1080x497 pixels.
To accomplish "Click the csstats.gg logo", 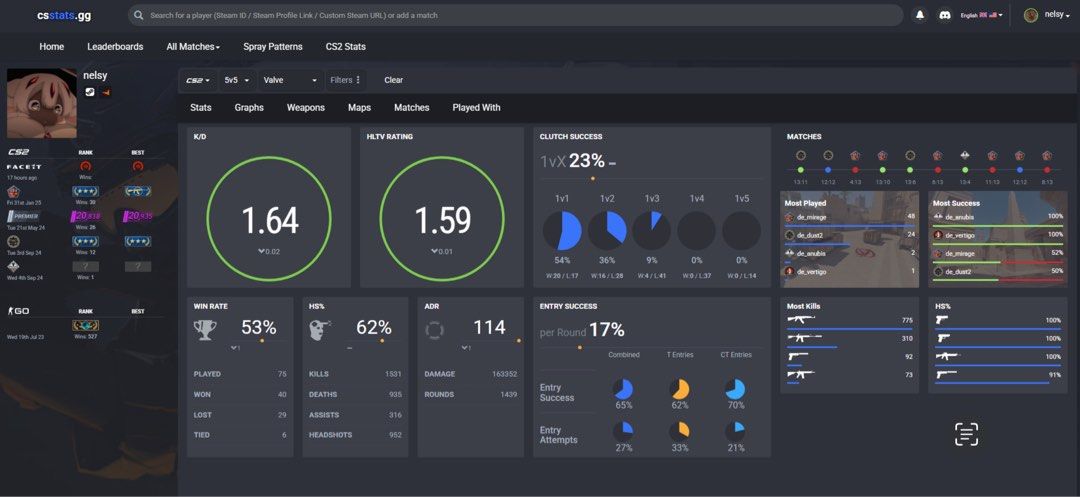I will (66, 14).
